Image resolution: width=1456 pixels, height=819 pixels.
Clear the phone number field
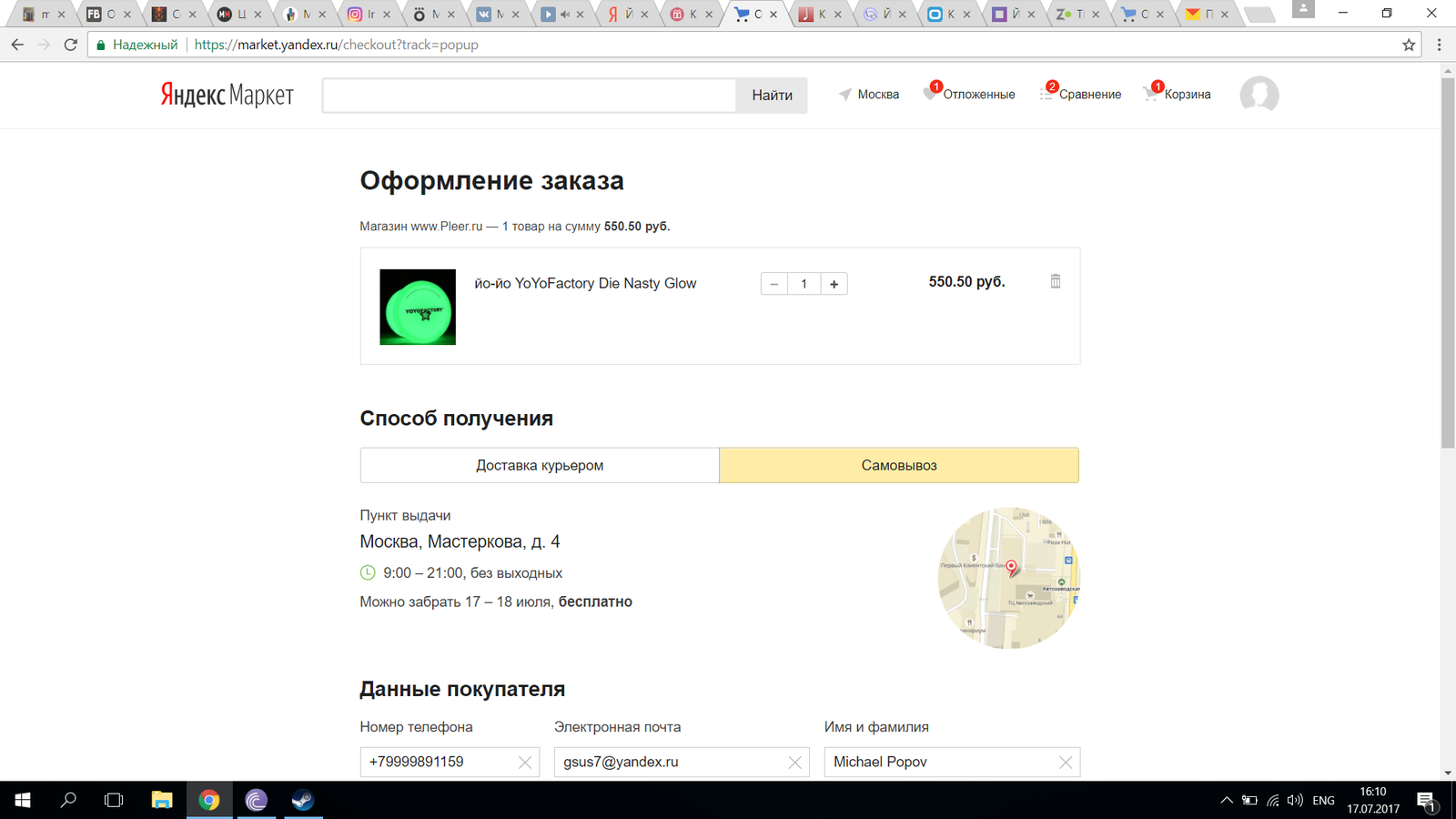click(x=525, y=763)
